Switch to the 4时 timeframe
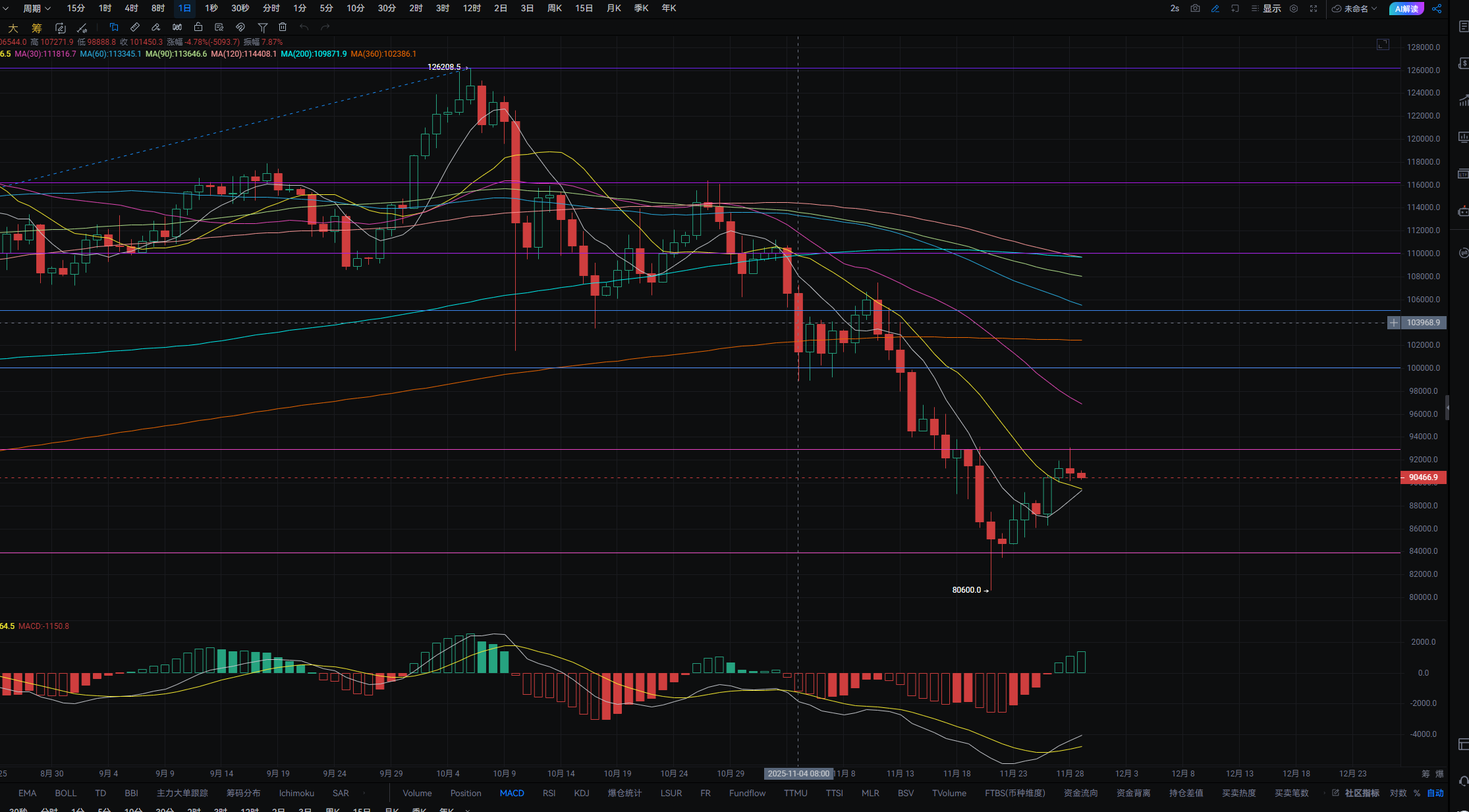This screenshot has width=1469, height=812. point(131,9)
